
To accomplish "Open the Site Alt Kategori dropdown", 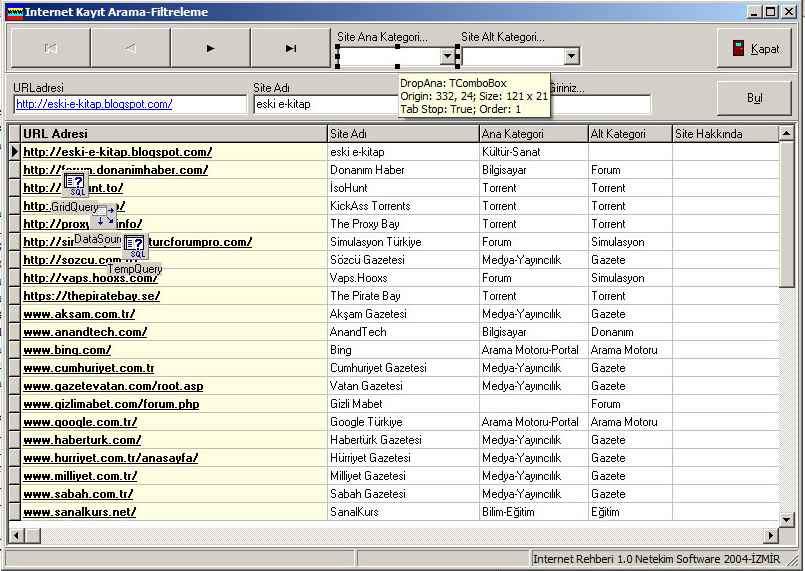I will coord(571,56).
